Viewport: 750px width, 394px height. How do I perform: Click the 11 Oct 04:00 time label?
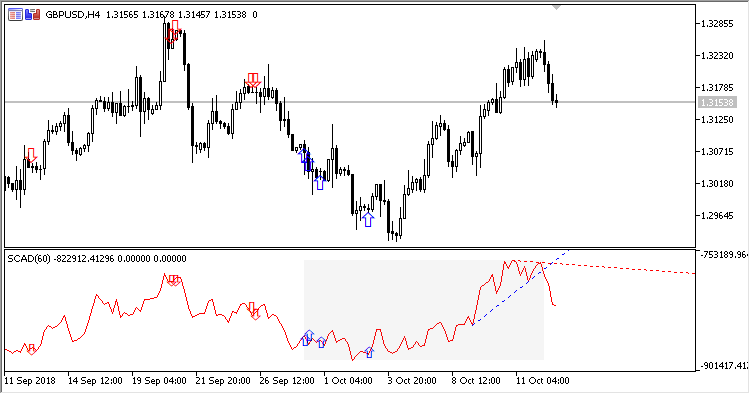tap(542, 381)
